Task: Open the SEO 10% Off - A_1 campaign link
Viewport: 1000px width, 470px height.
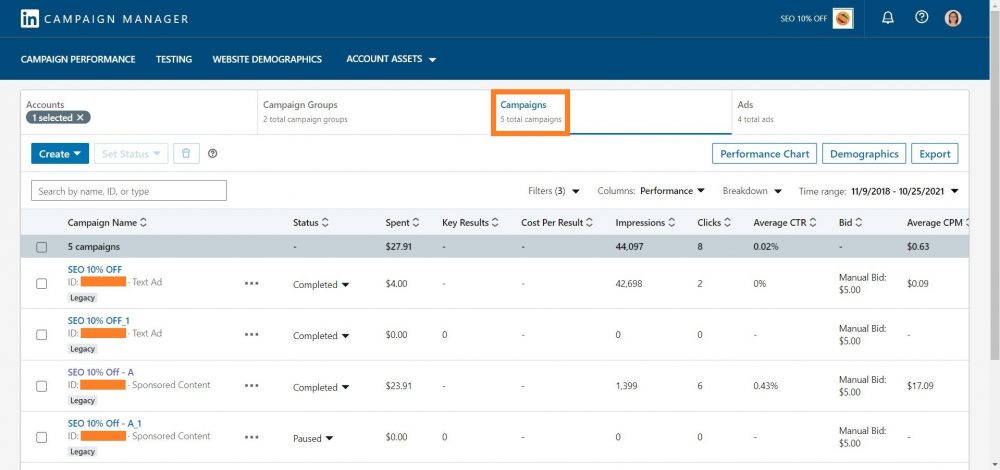Action: click(105, 423)
